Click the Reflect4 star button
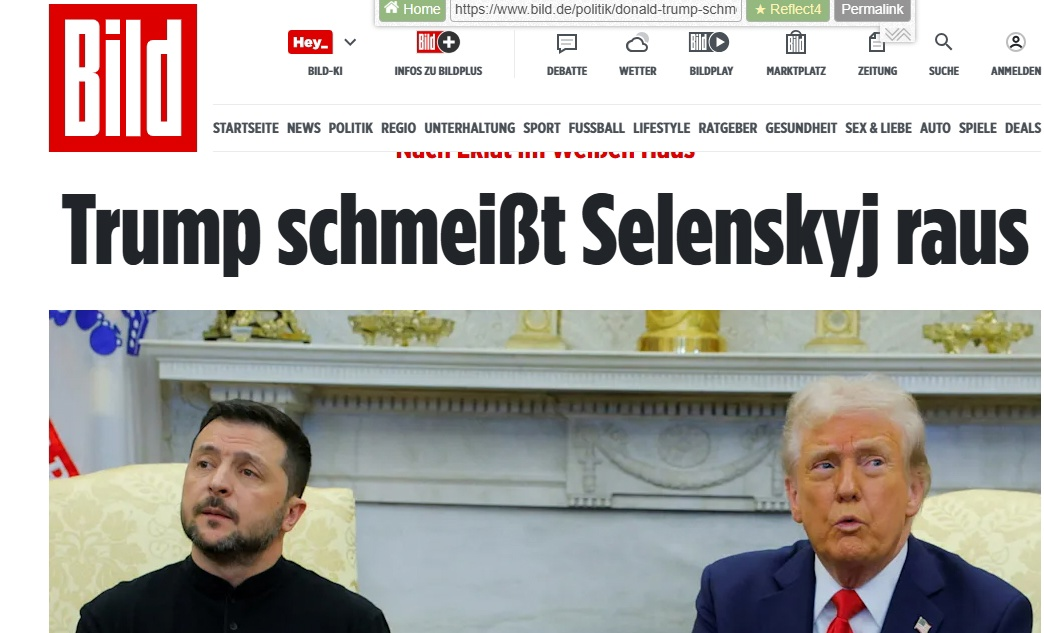This screenshot has width=1044, height=633. click(x=788, y=9)
